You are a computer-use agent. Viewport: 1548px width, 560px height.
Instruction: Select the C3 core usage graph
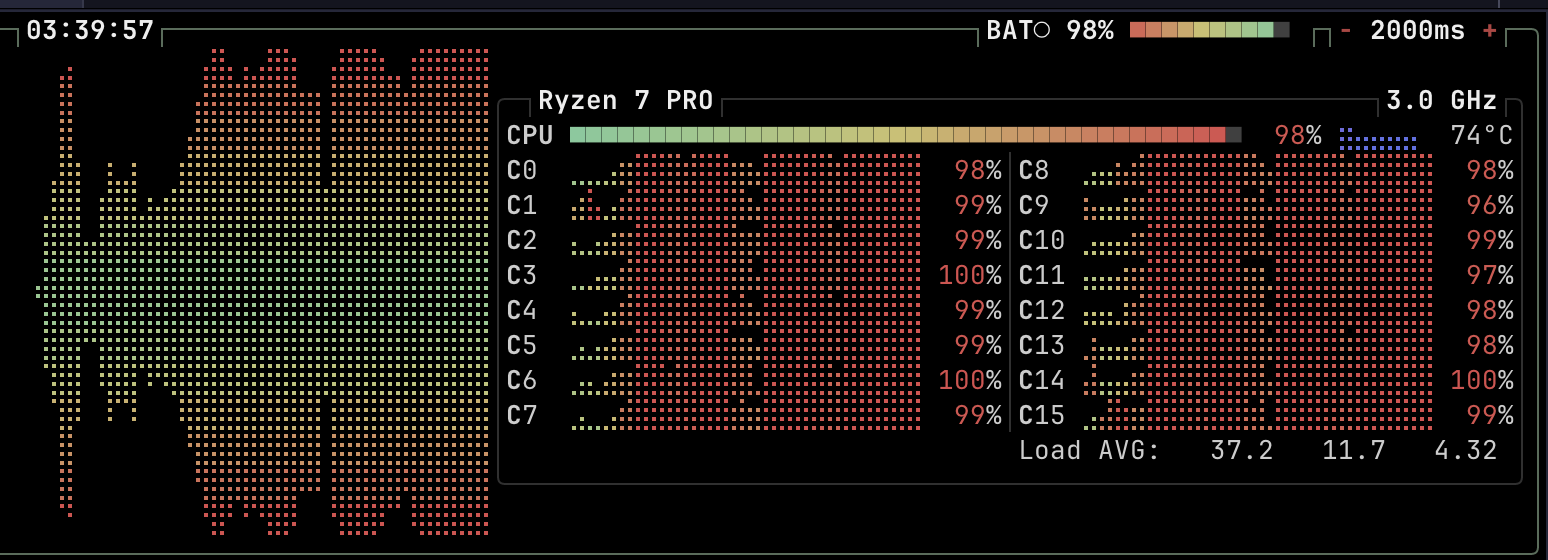coord(745,275)
